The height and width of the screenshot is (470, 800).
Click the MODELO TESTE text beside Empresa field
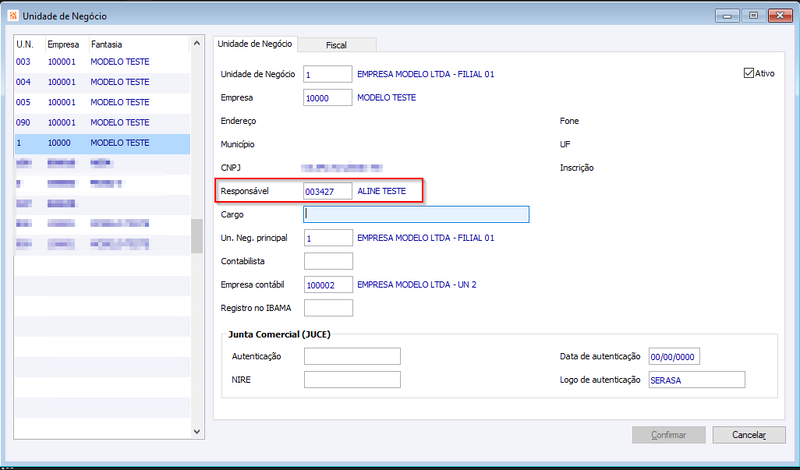(386, 97)
